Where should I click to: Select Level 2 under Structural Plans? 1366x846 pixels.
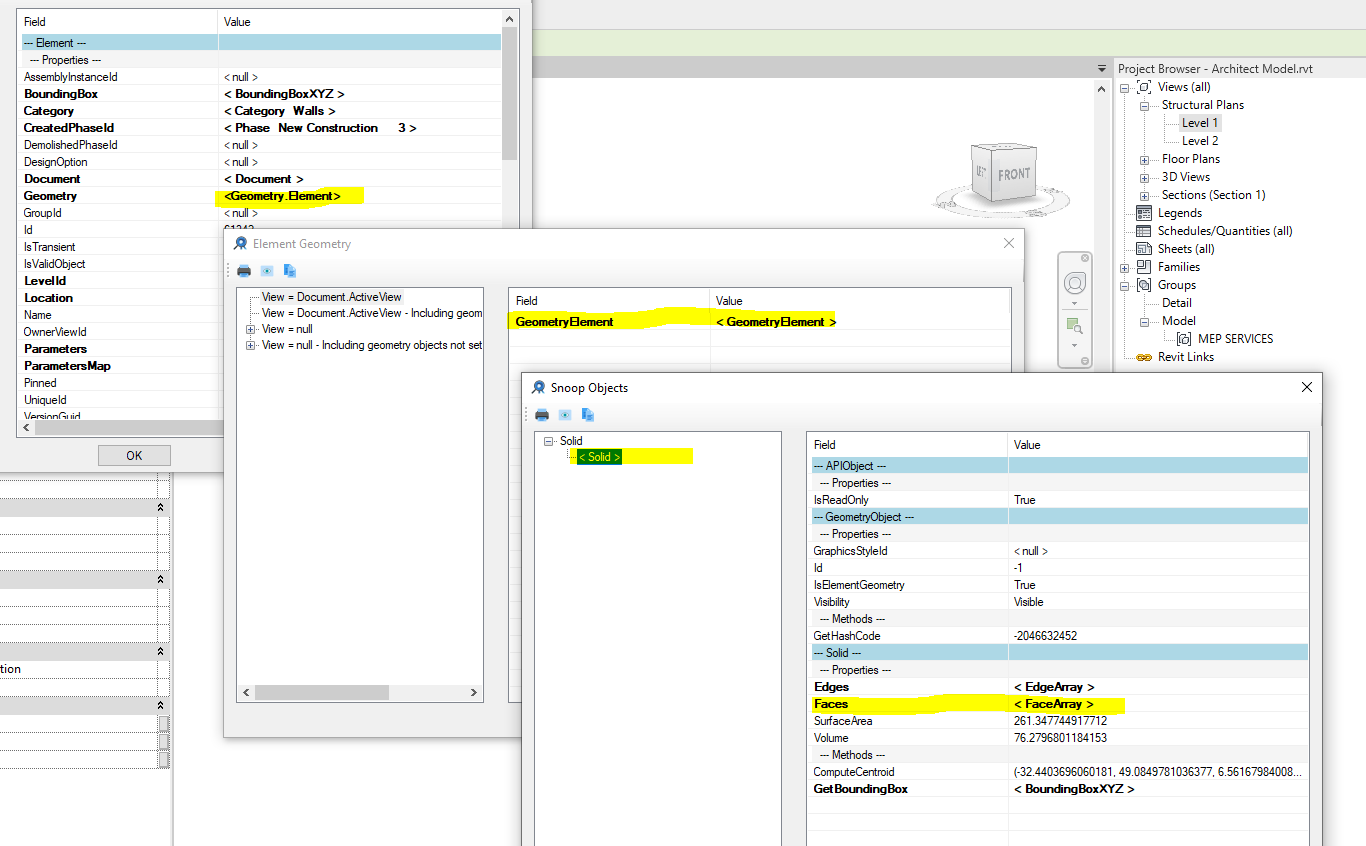[1200, 140]
